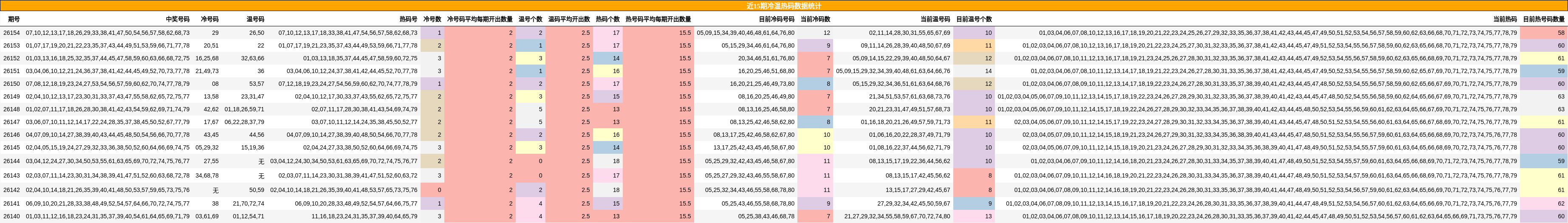Click warm codes cell 01,18,26,59,71
Viewport: 1568px width, 223px height.
[244, 109]
